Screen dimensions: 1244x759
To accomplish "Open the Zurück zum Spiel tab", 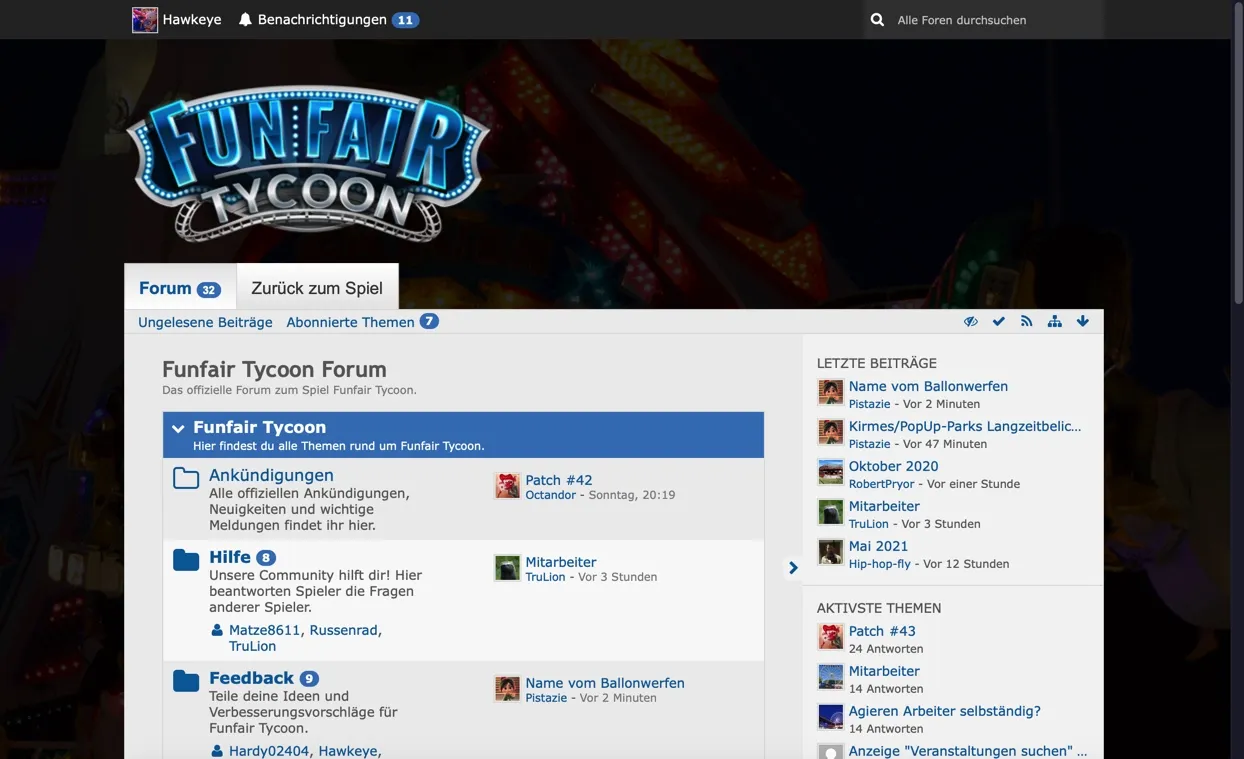I will click(x=317, y=288).
